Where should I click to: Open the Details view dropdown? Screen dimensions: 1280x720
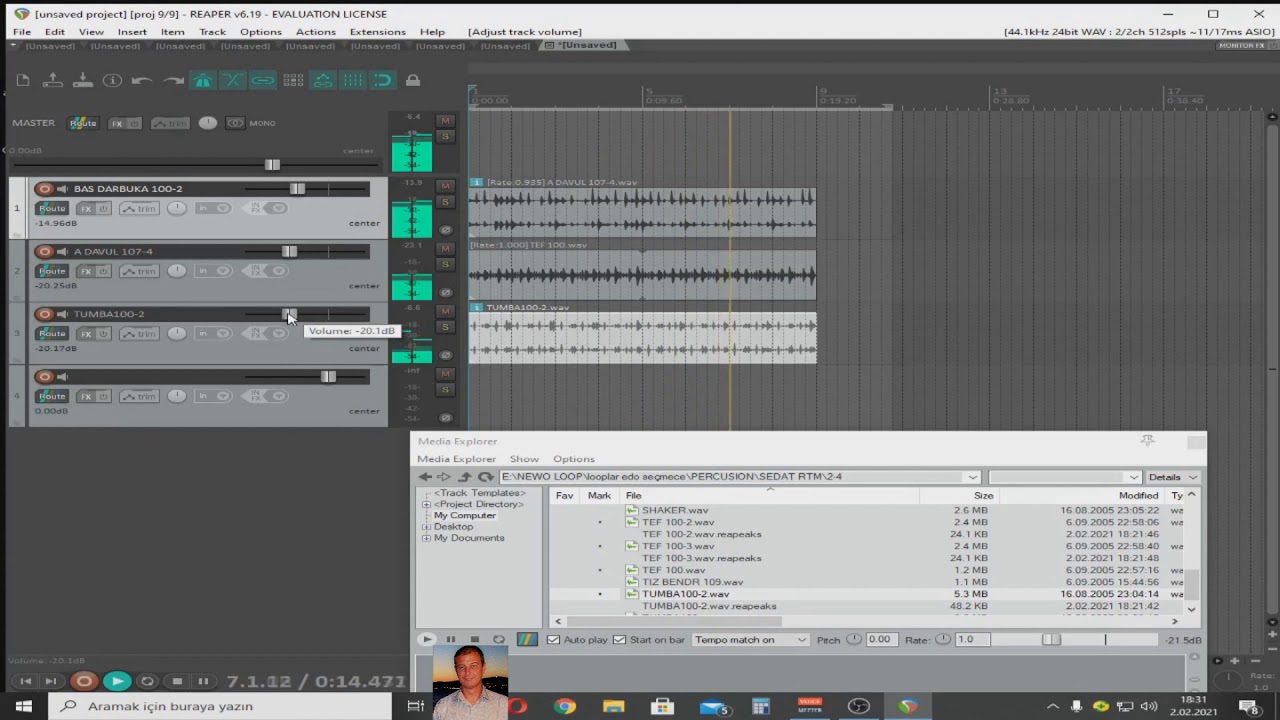tap(1172, 477)
